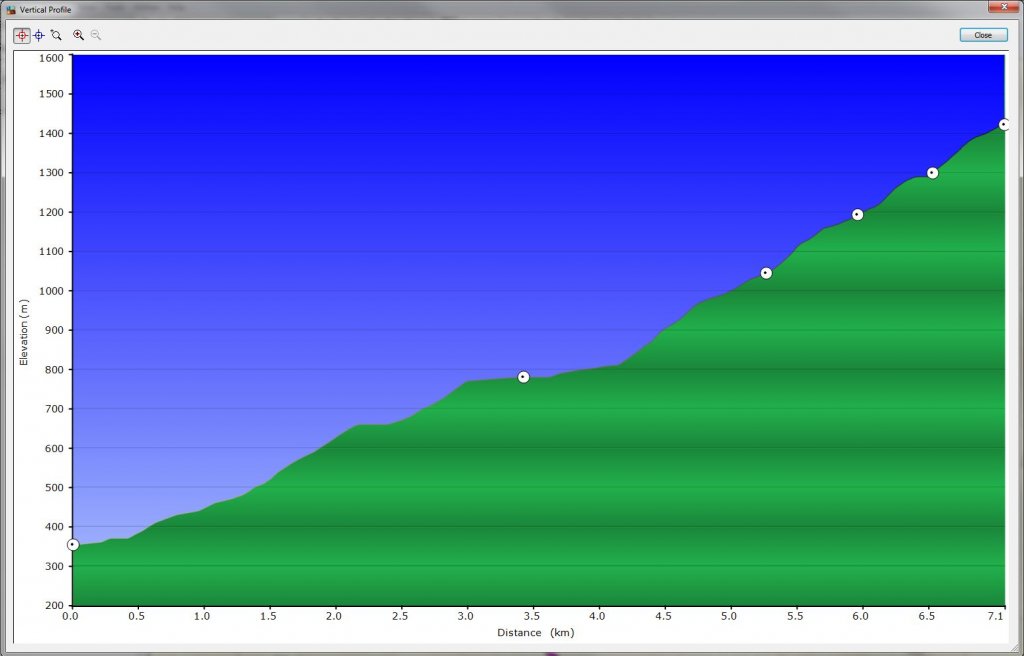Click the 3.5 km tick label
This screenshot has width=1024, height=656.
coord(530,616)
